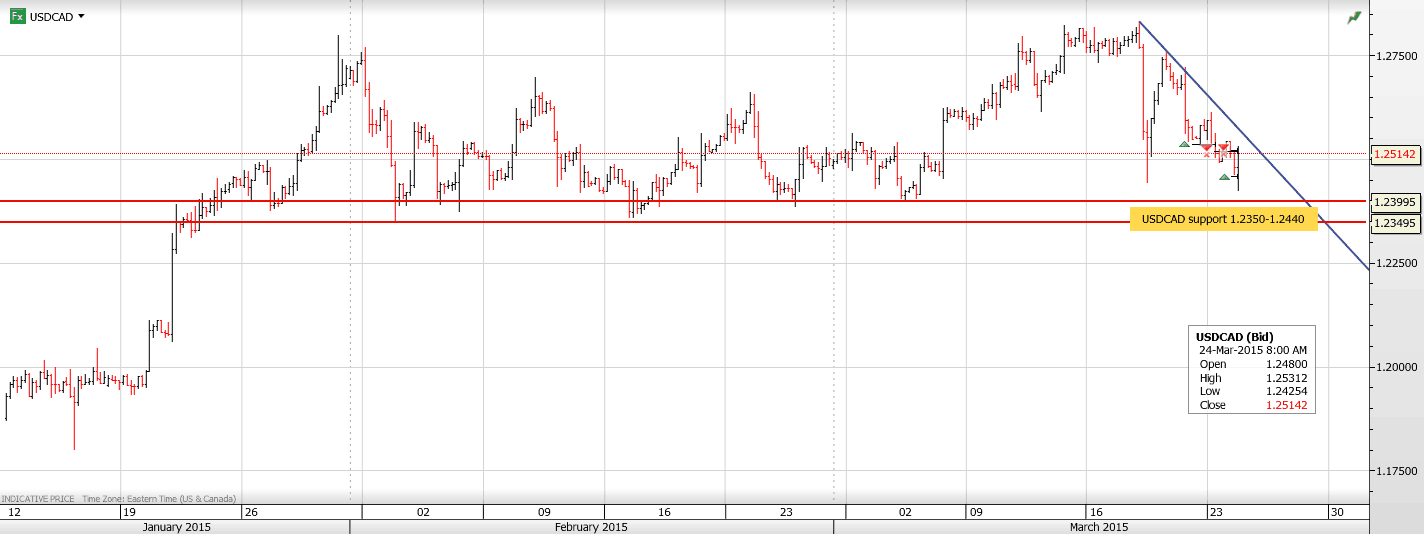Click the lowest green up-triangle marker
The width and height of the screenshot is (1424, 534).
(1224, 177)
